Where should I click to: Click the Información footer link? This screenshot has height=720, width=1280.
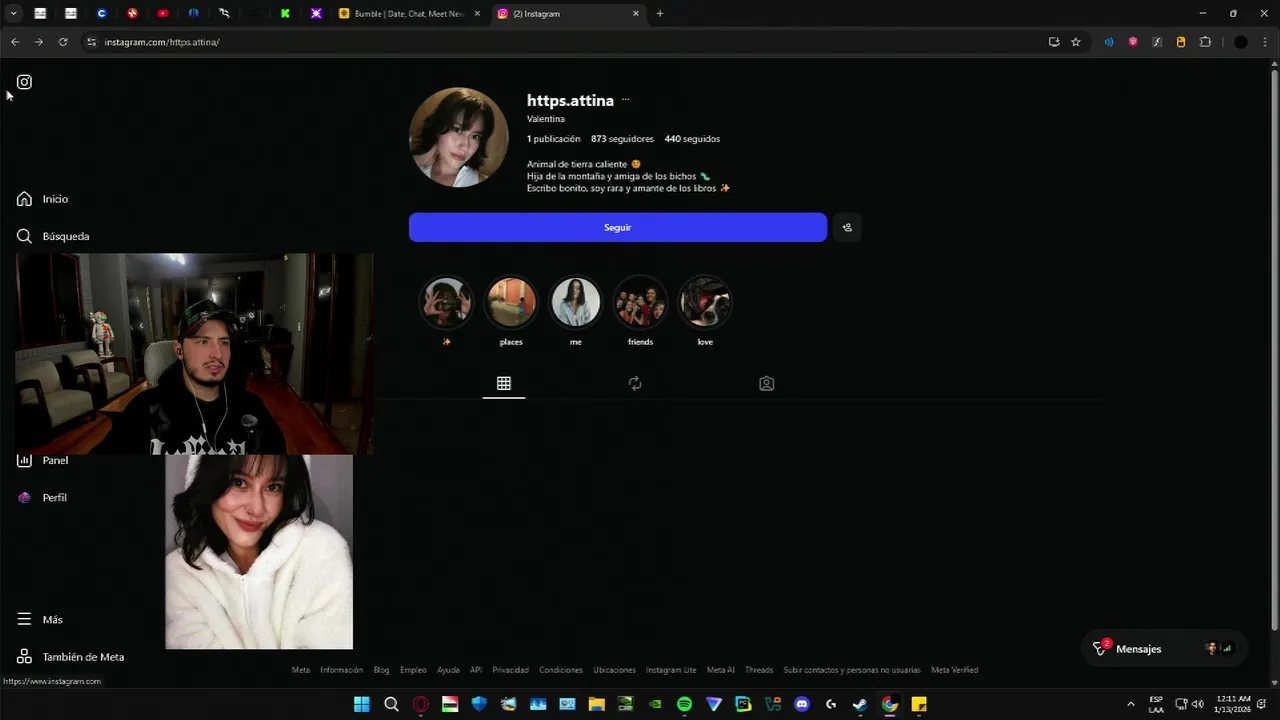341,670
